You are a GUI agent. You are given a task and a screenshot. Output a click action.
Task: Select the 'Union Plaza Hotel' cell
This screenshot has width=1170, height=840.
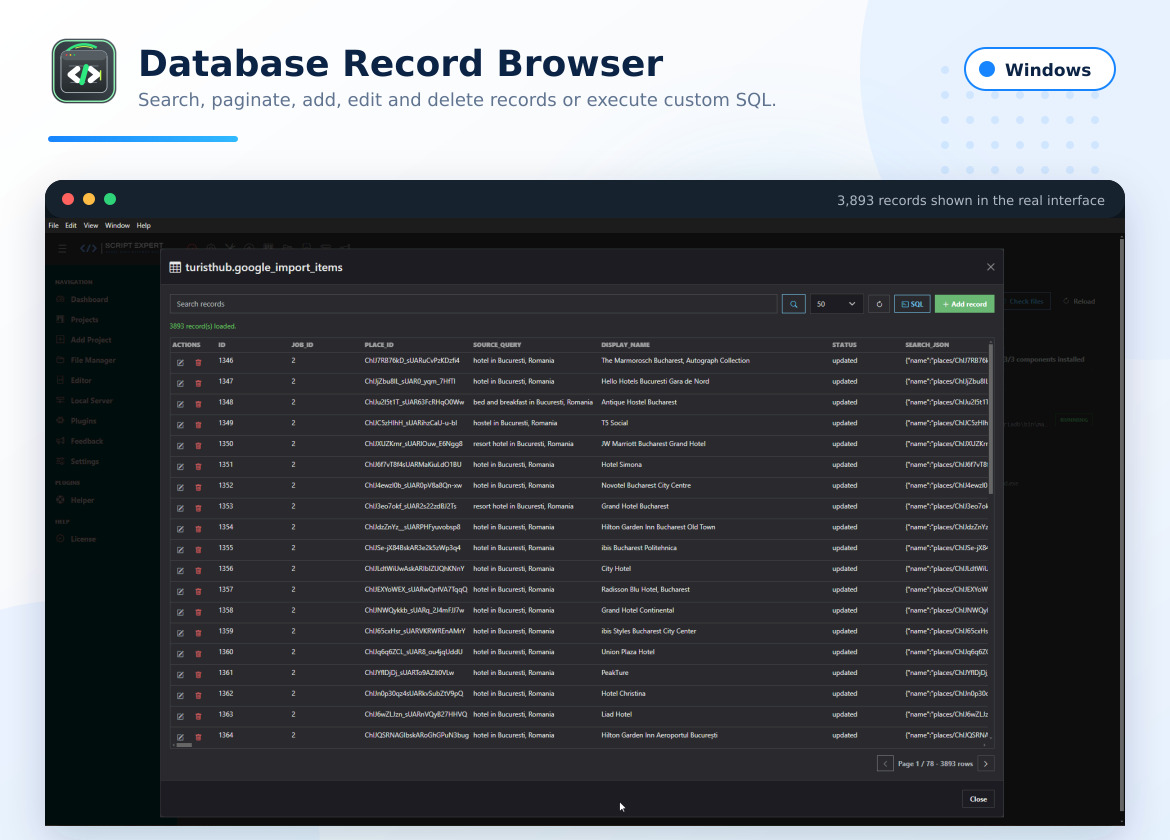628,652
